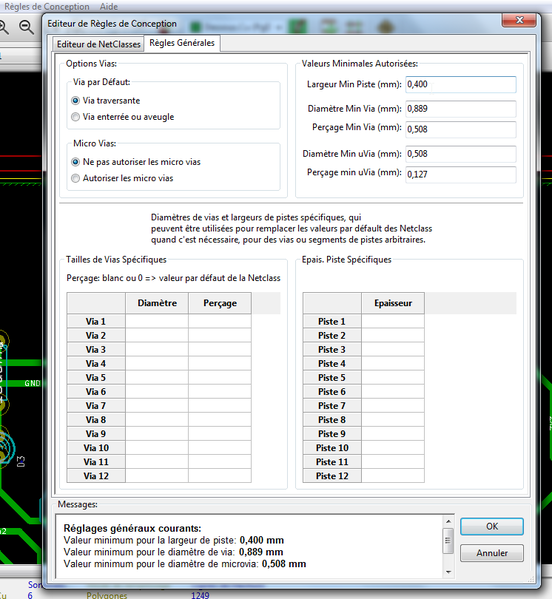This screenshot has height=599, width=552.
Task: Click the Perçage column header
Action: (x=220, y=303)
